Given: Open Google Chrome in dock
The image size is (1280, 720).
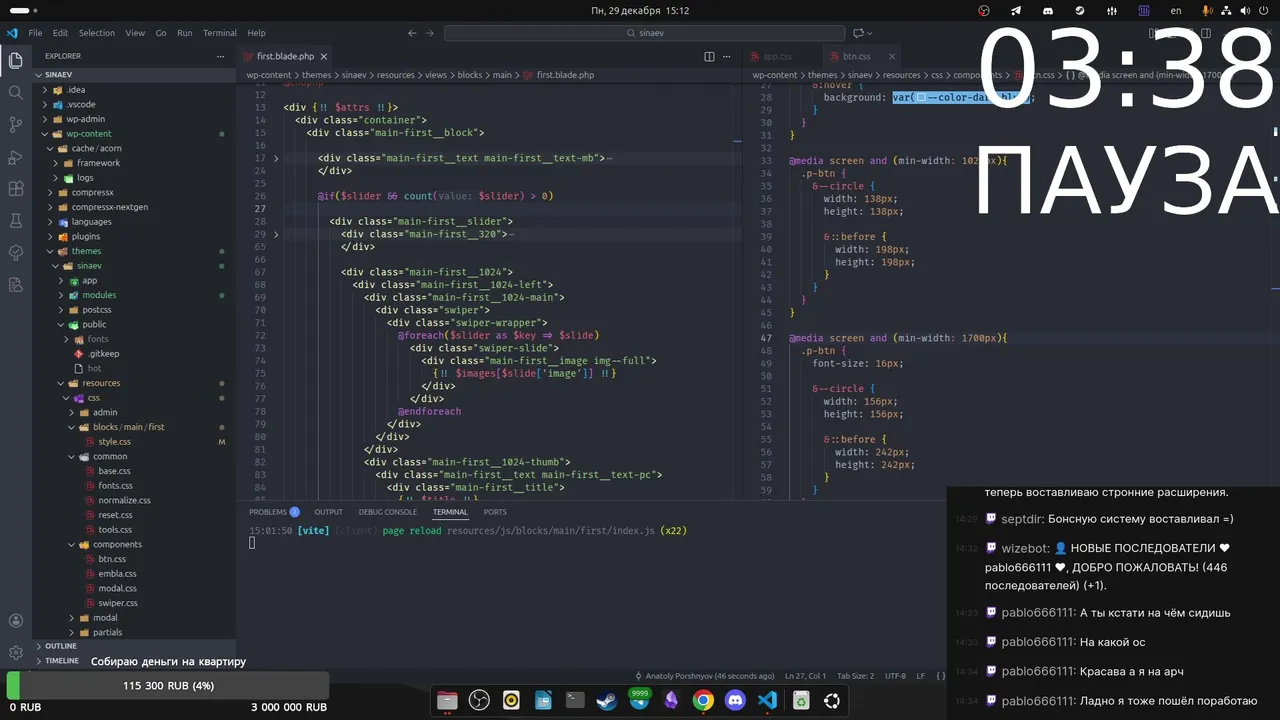Looking at the screenshot, I should point(703,700).
